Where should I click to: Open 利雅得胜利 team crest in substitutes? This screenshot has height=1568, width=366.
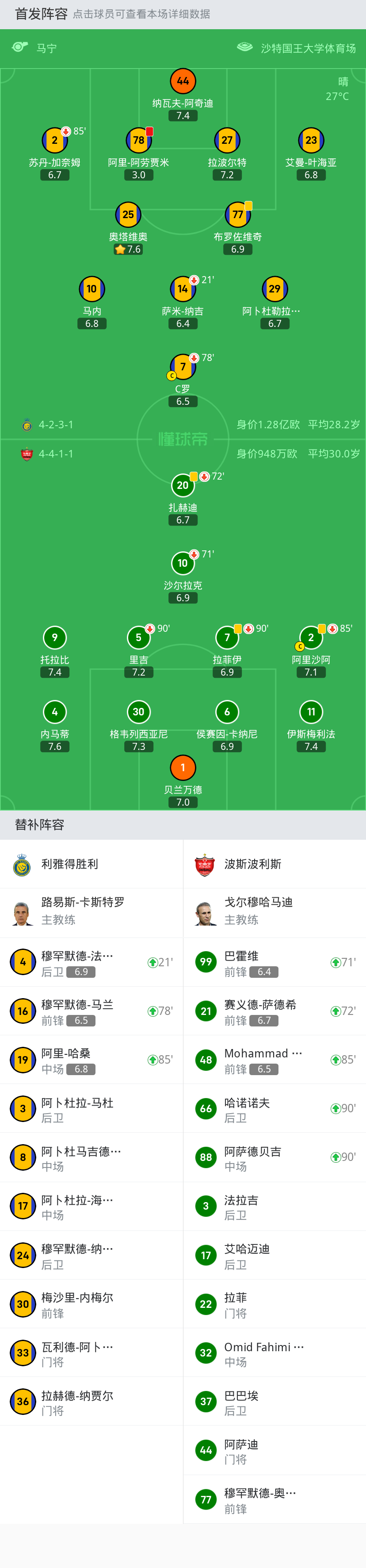pyautogui.click(x=23, y=865)
